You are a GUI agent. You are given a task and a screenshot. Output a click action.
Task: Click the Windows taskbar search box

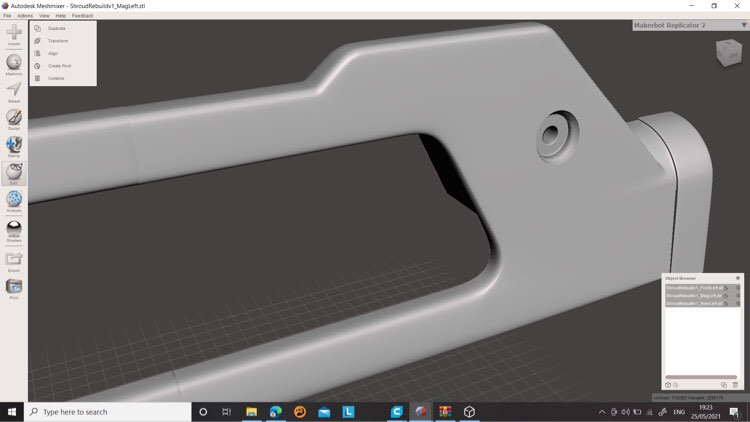[x=108, y=411]
